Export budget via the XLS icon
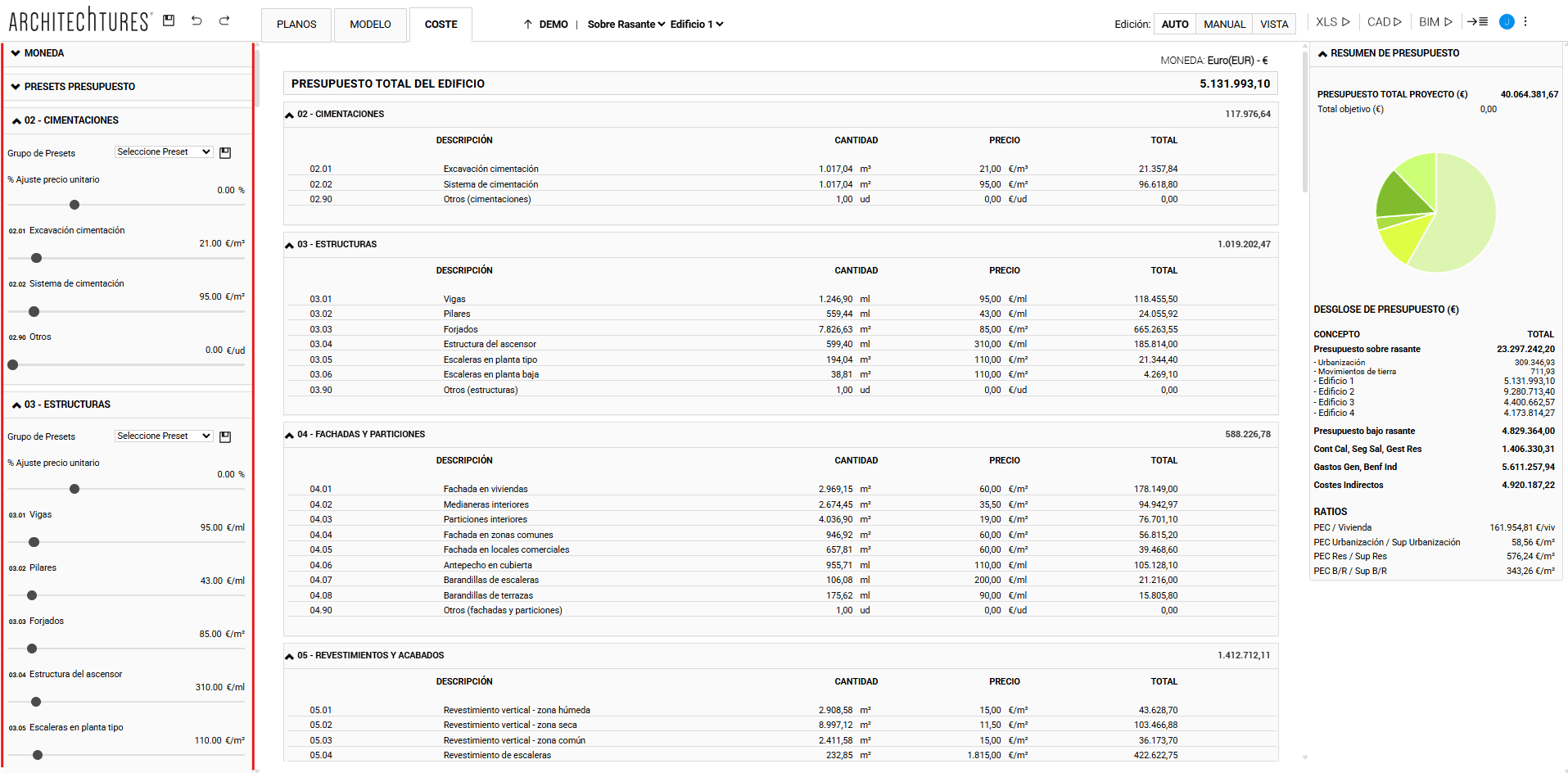This screenshot has height=773, width=1568. [1332, 22]
